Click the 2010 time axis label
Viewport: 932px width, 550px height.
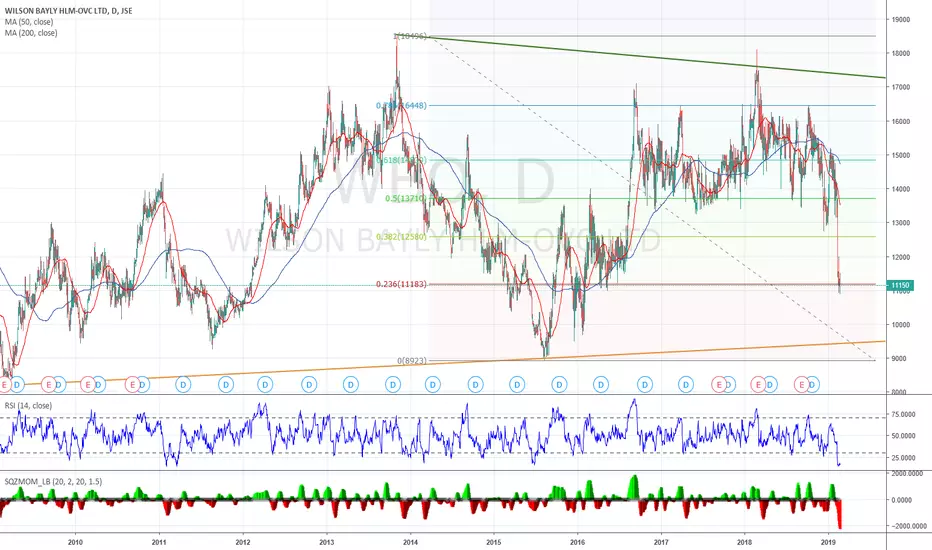[75, 542]
